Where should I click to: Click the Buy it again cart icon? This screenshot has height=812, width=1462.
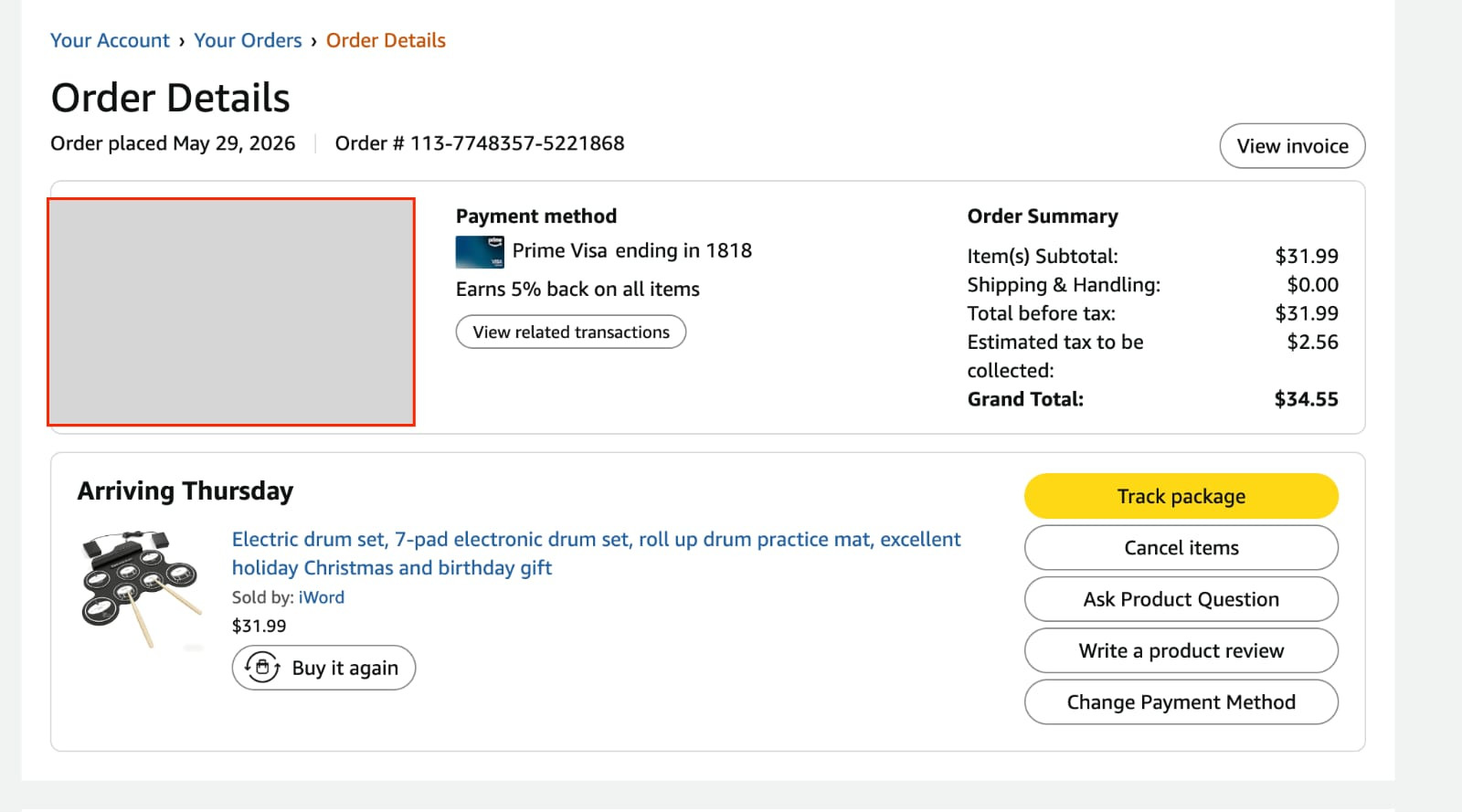263,668
